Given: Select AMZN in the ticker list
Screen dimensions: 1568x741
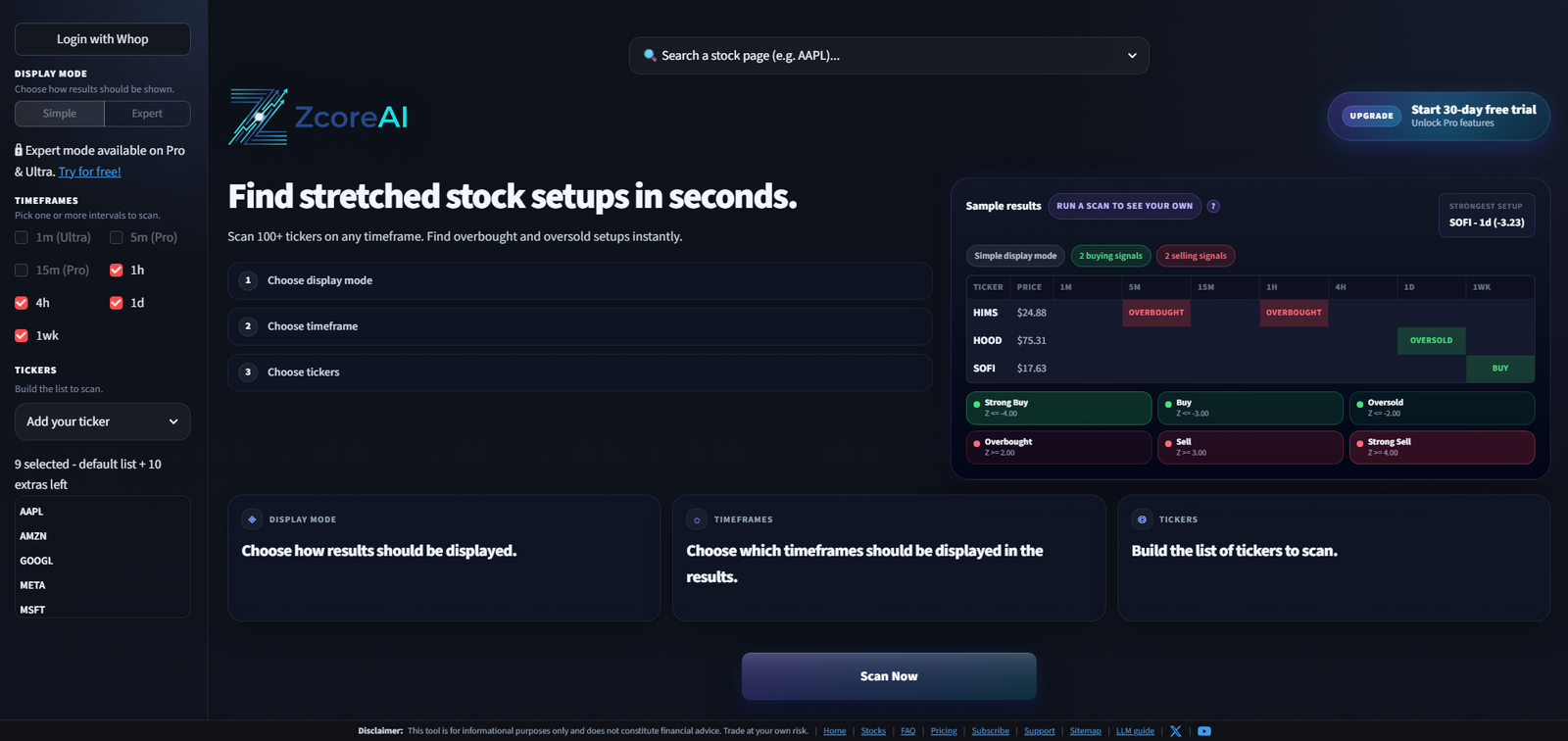Looking at the screenshot, I should click(33, 536).
